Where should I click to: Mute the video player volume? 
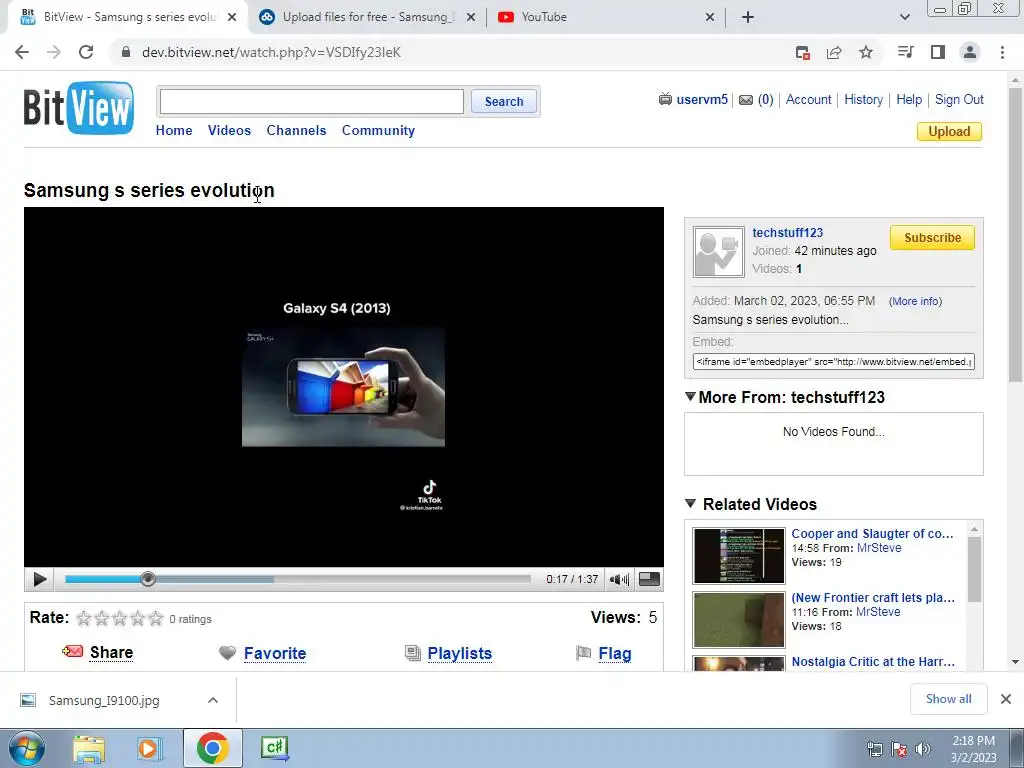[x=619, y=579]
